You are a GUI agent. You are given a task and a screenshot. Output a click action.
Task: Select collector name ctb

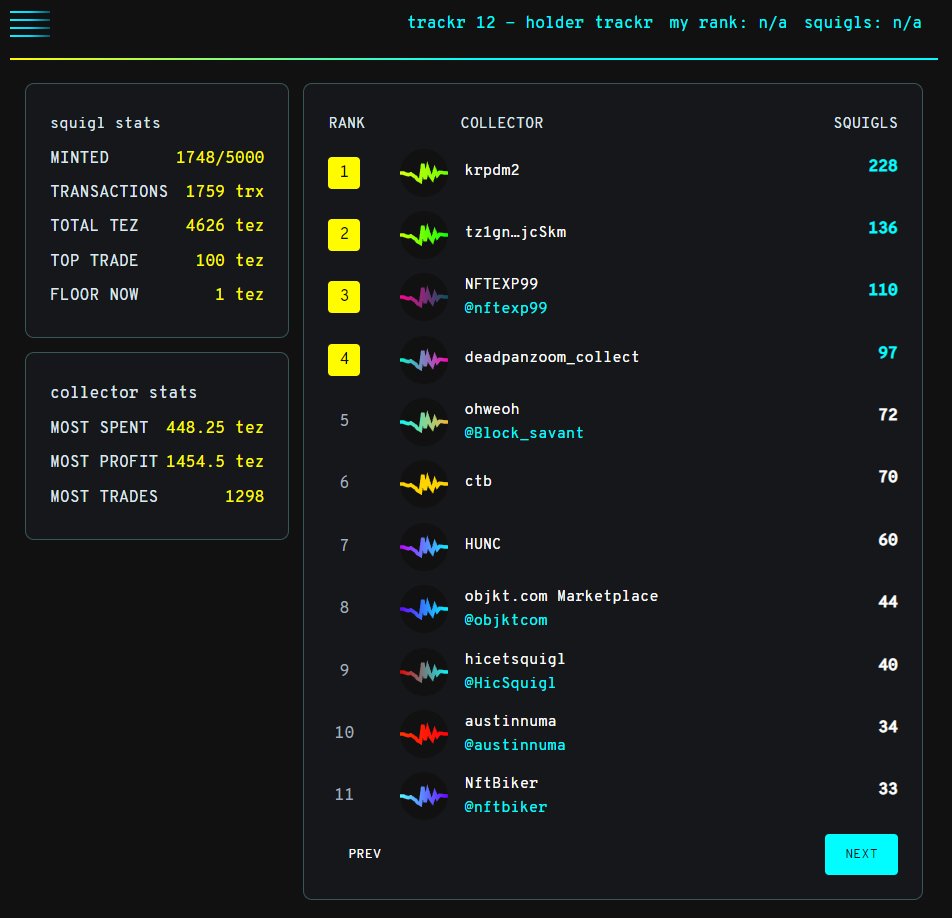click(478, 481)
